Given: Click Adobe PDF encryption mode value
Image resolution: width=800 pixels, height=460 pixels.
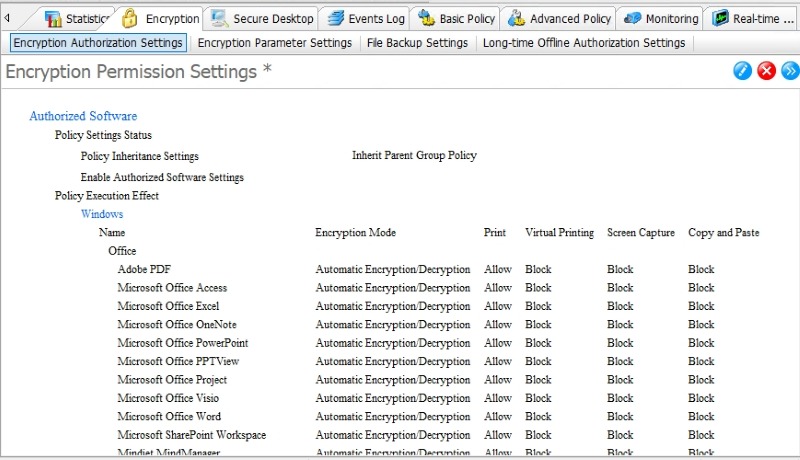Looking at the screenshot, I should pos(392,269).
